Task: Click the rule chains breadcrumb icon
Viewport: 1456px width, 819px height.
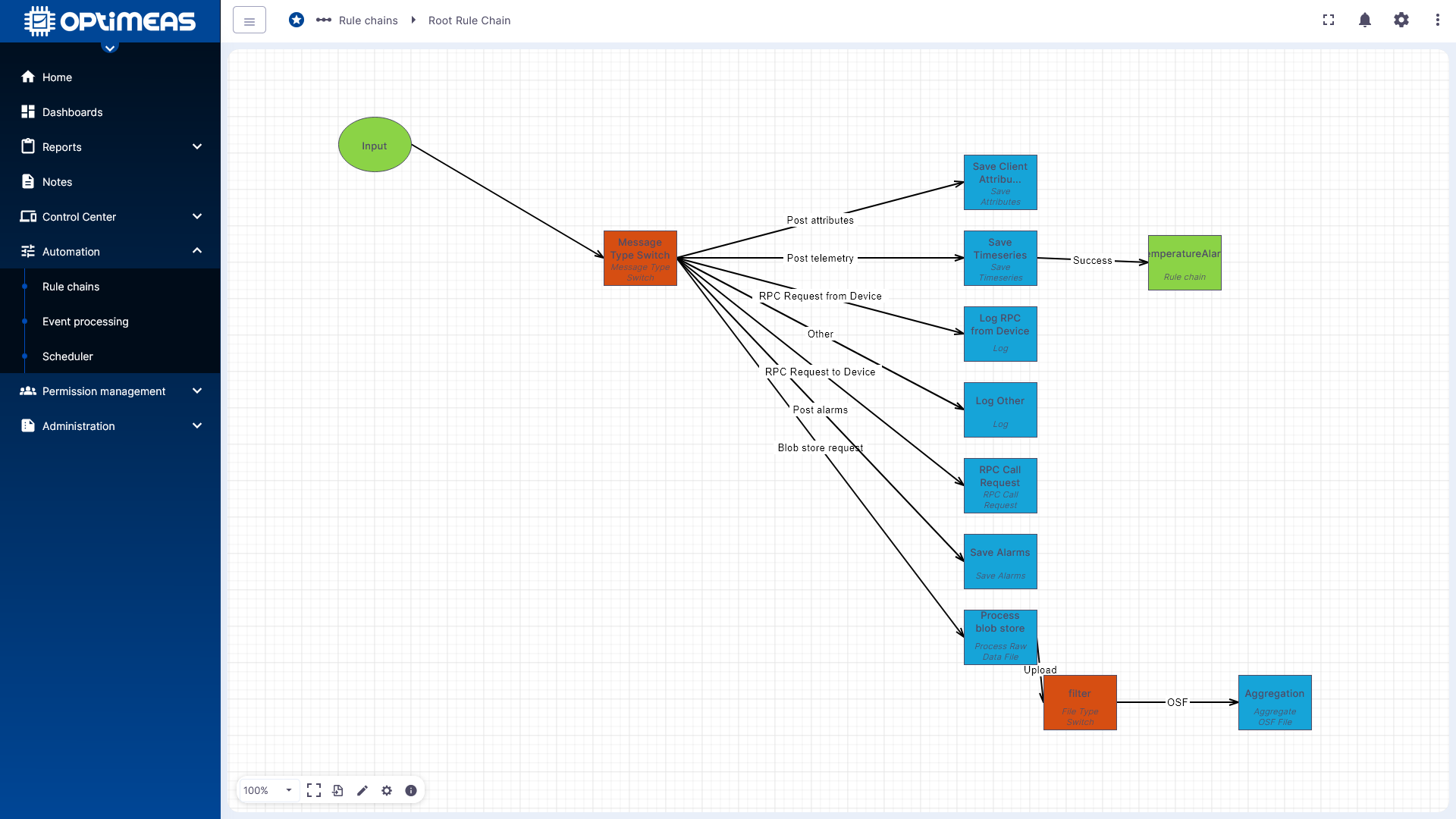Action: pos(324,20)
